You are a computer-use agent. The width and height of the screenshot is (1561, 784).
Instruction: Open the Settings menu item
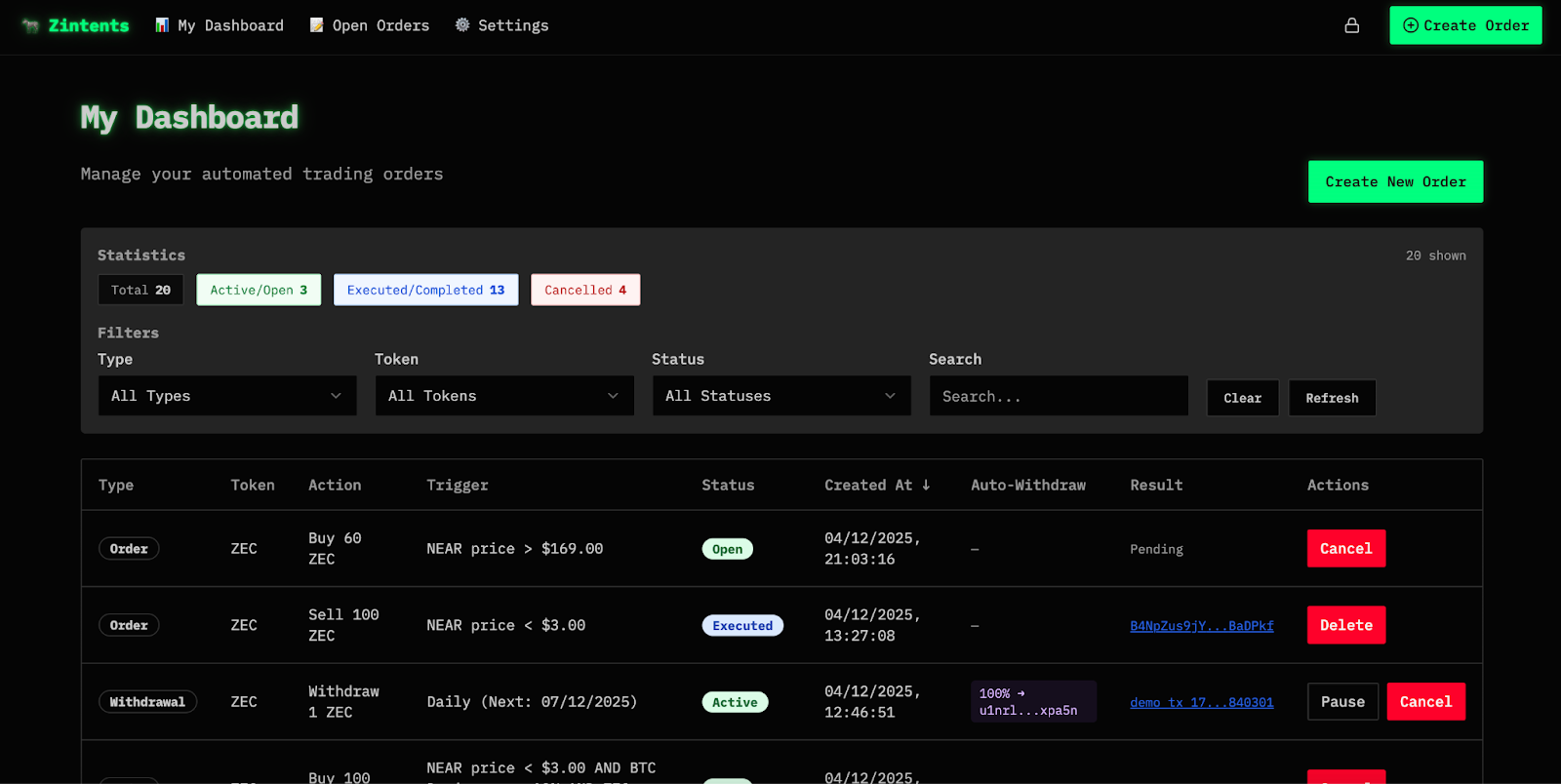tap(513, 25)
